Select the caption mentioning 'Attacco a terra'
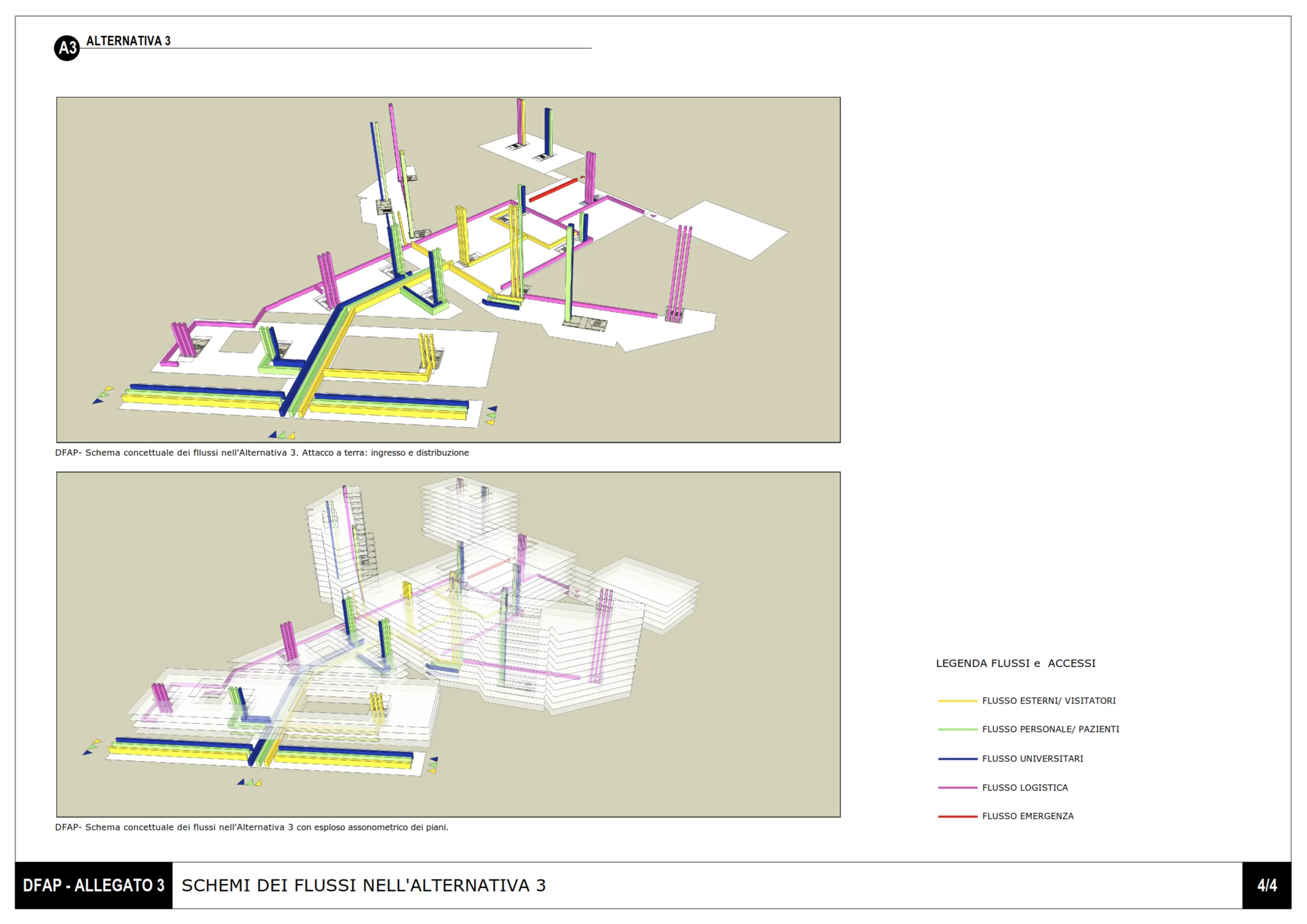This screenshot has width=1307, height=924. point(262,453)
